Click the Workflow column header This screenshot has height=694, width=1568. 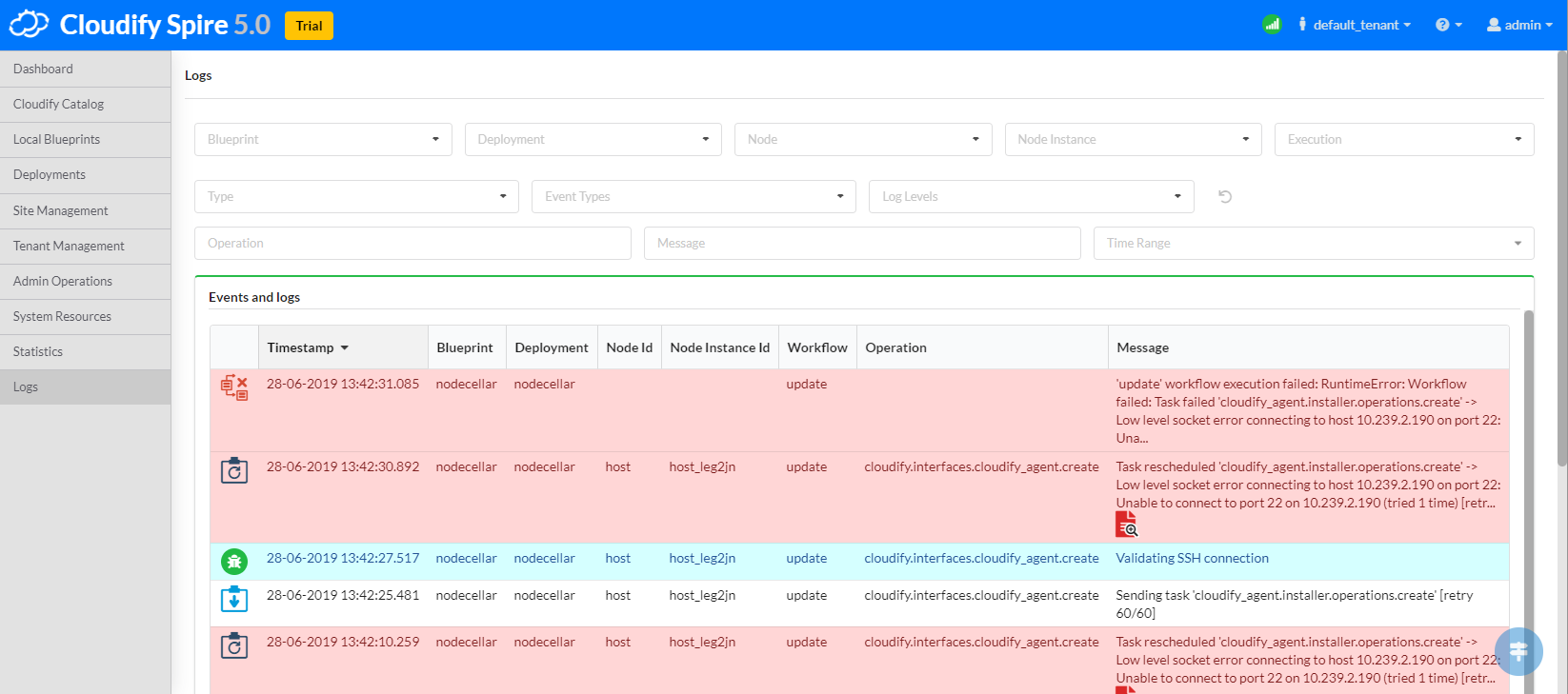[817, 347]
